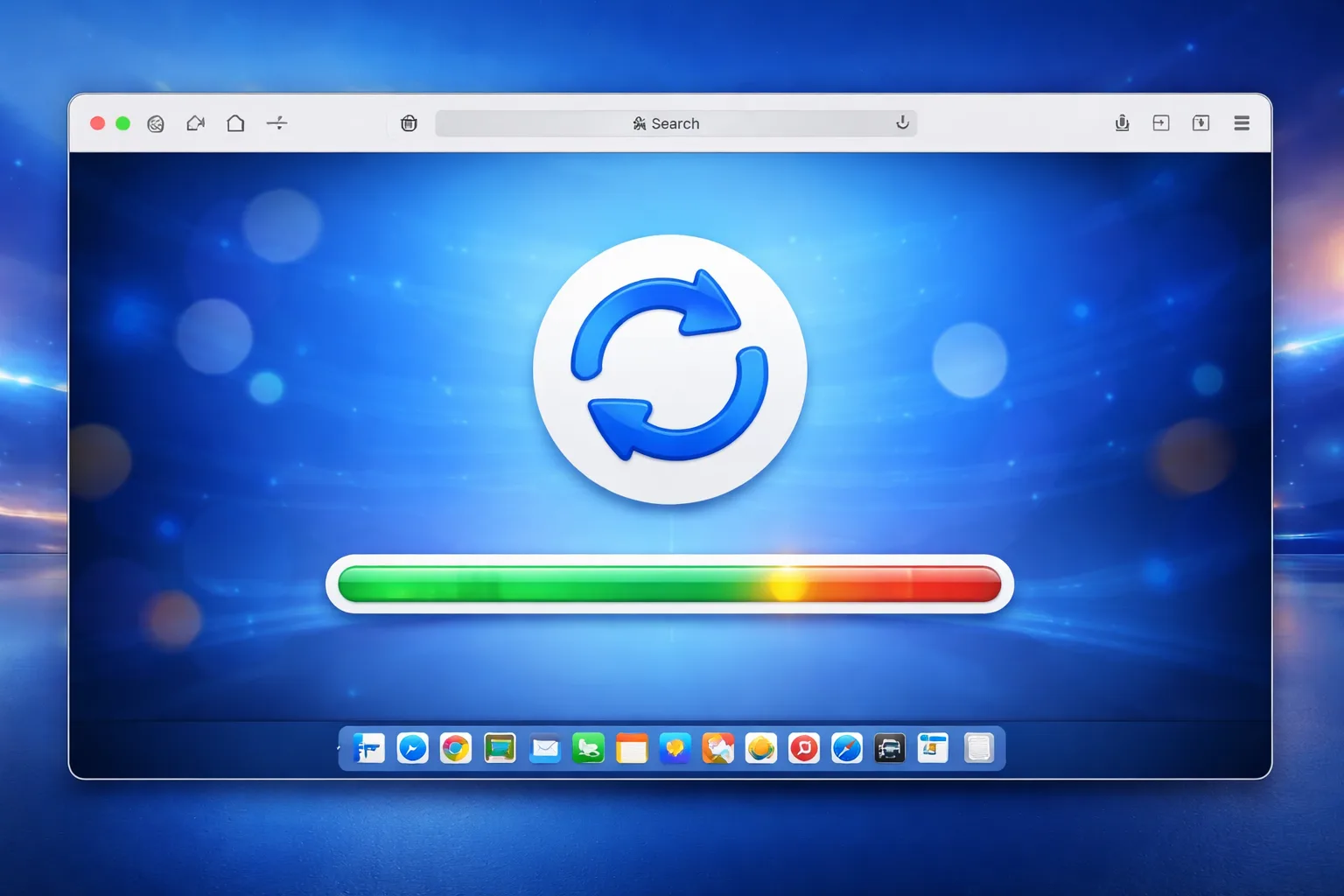Viewport: 1344px width, 896px height.
Task: Click the sidebar arrow panel icon
Action: pyautogui.click(x=1161, y=123)
